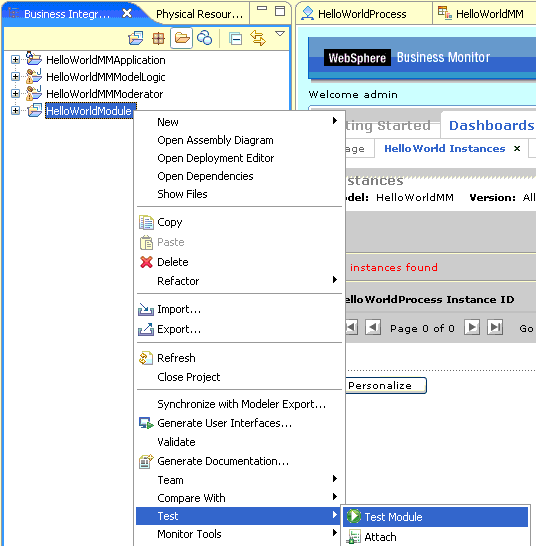
Task: Close the Business Integration view tab
Action: click(x=127, y=14)
